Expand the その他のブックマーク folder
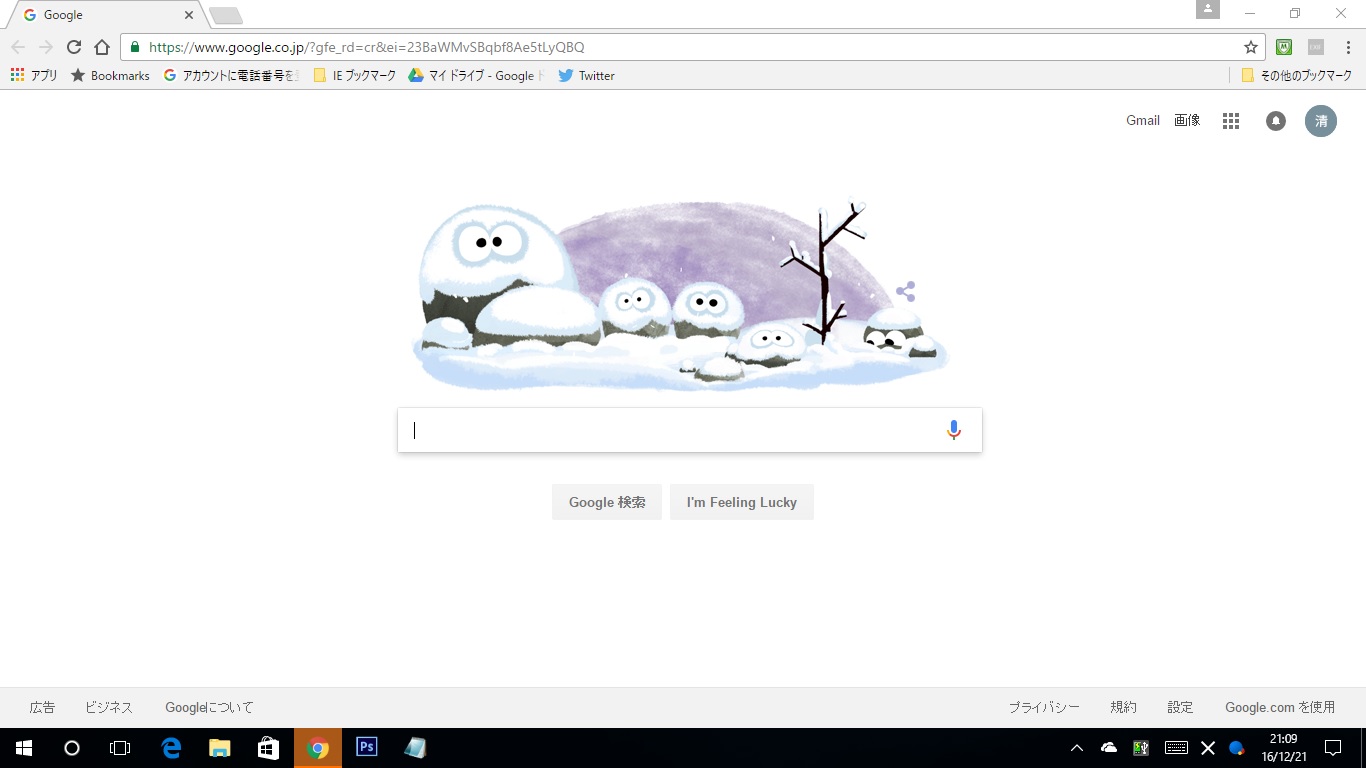Image resolution: width=1366 pixels, height=768 pixels. coord(1296,75)
